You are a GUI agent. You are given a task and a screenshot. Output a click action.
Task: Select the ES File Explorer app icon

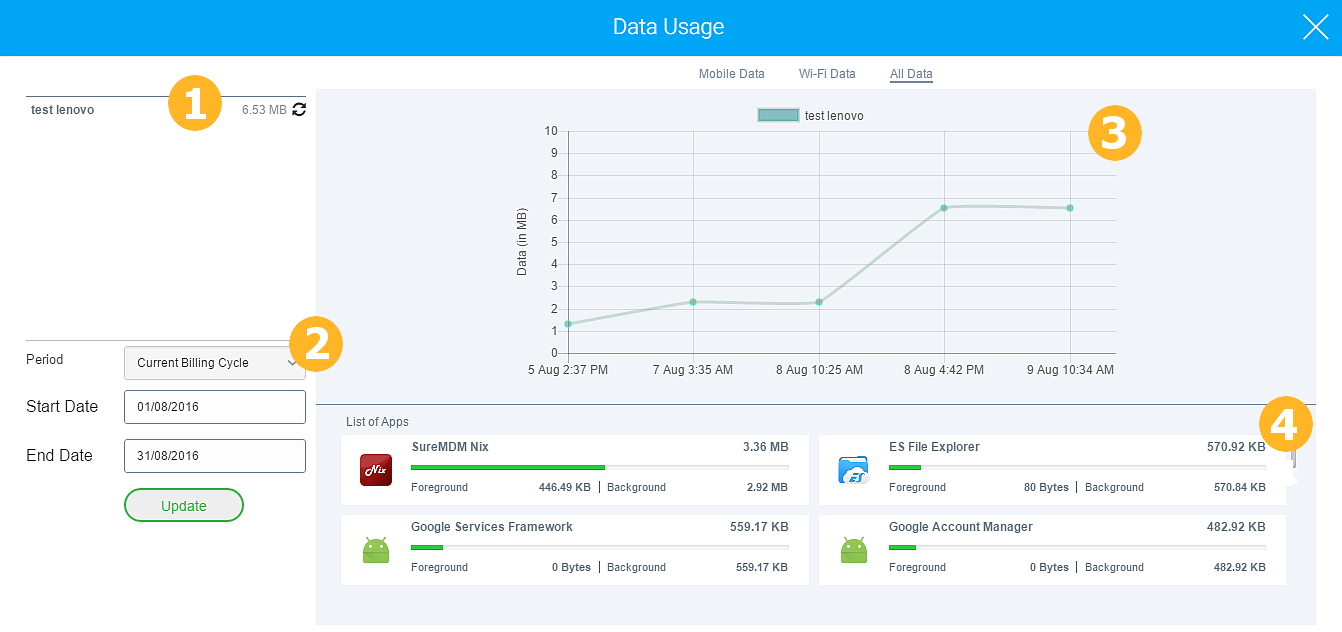click(x=853, y=467)
